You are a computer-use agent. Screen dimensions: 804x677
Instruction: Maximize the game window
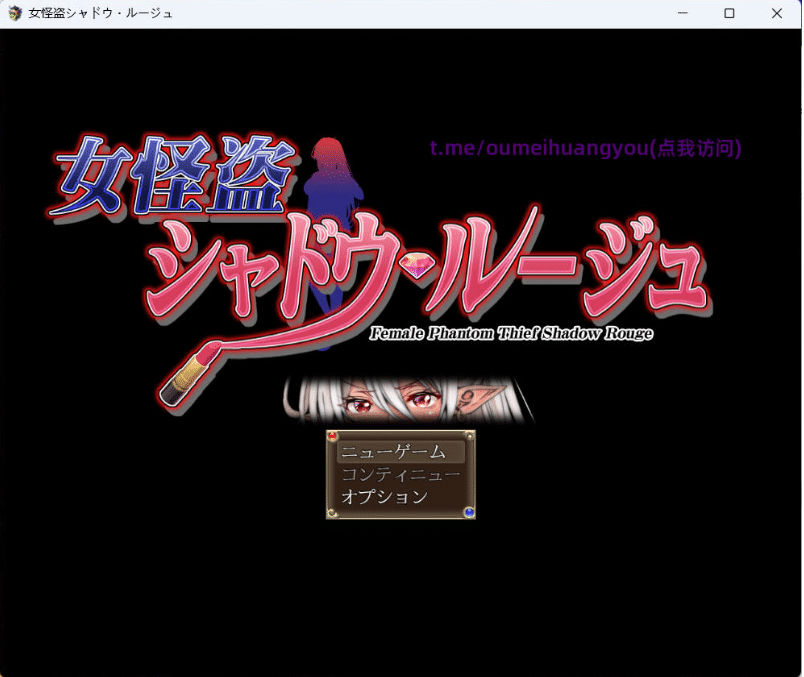click(729, 13)
